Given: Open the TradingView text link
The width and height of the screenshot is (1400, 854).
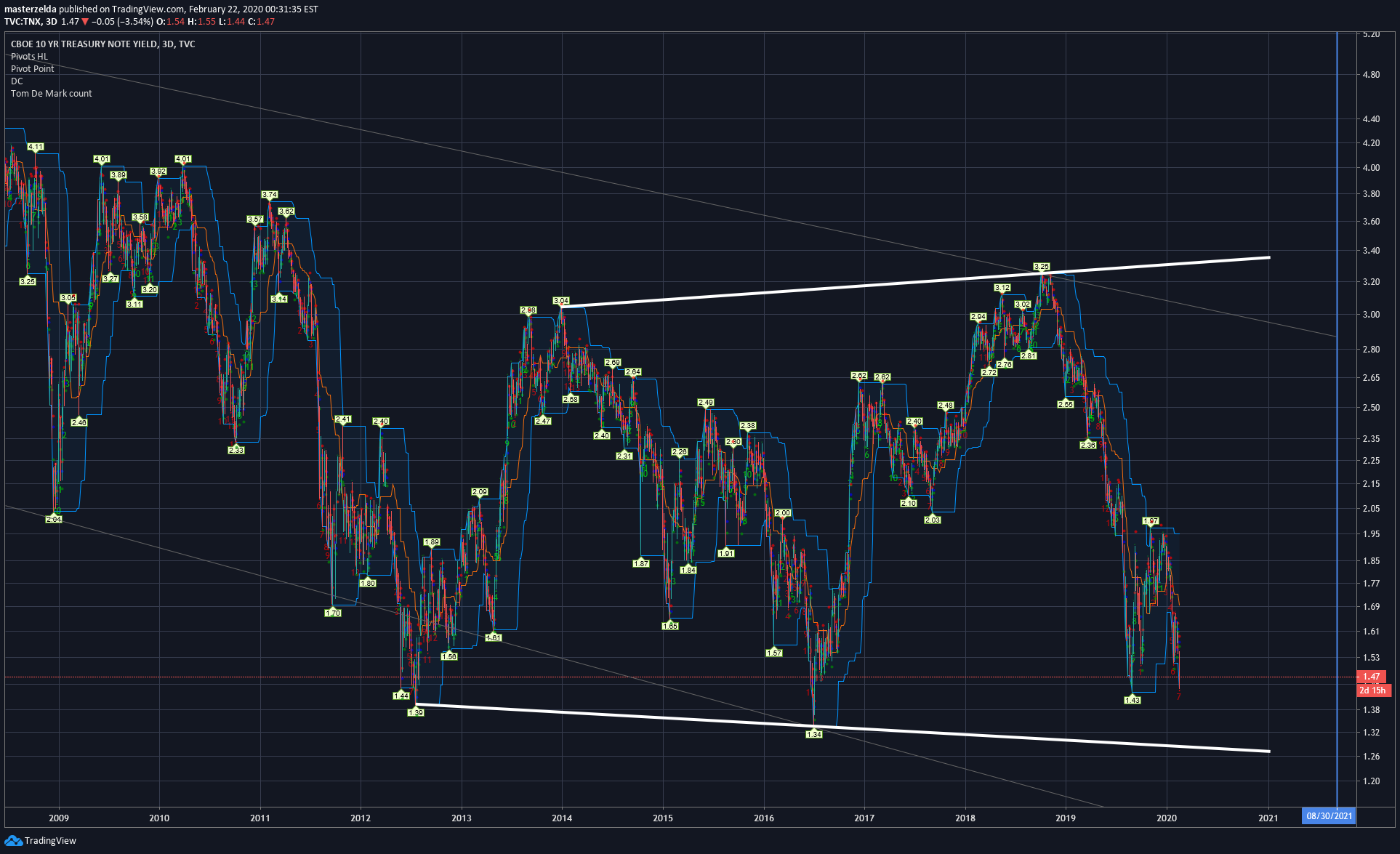Looking at the screenshot, I should point(50,841).
